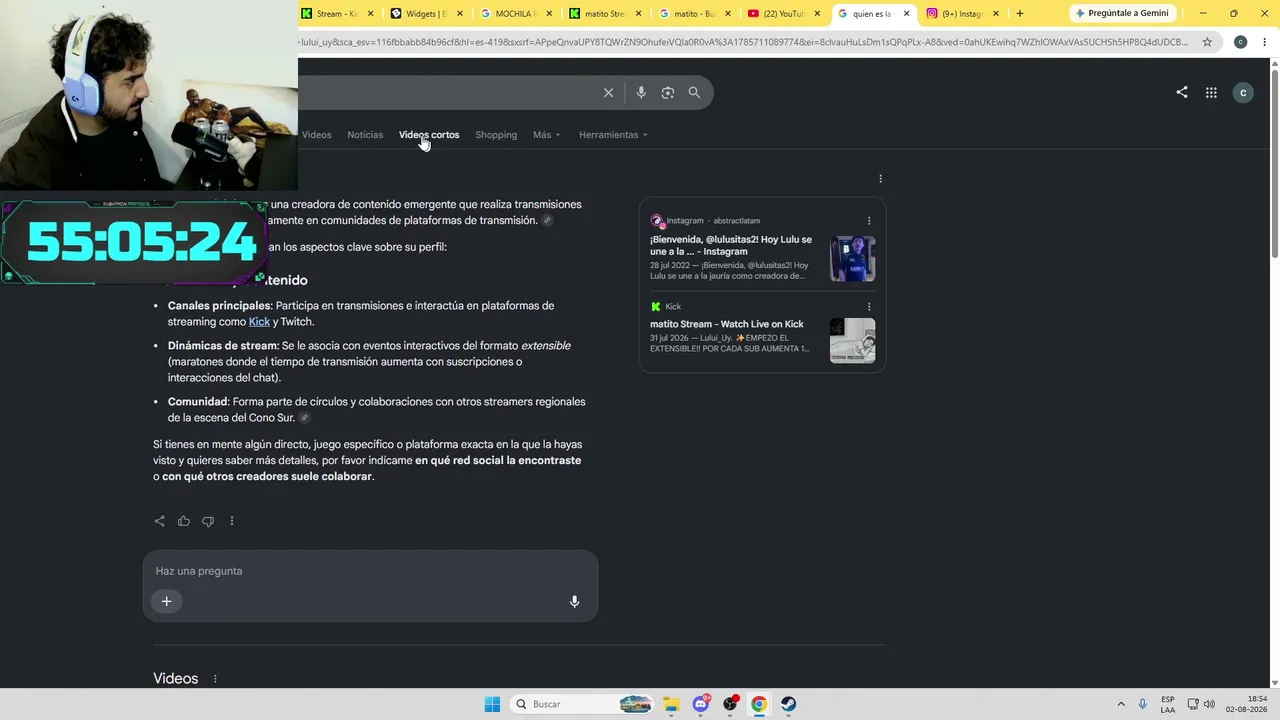Image resolution: width=1280 pixels, height=720 pixels.
Task: Give the AI answer a thumbs down
Action: pos(208,521)
